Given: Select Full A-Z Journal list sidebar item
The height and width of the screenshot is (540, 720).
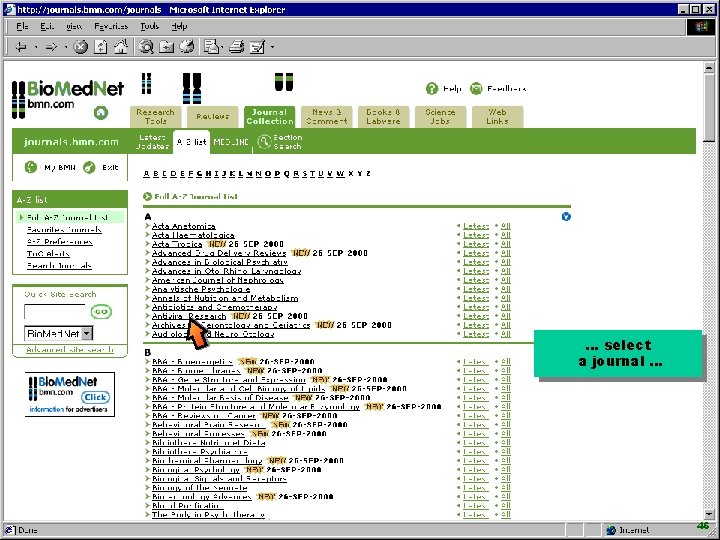Looking at the screenshot, I should 70,217.
